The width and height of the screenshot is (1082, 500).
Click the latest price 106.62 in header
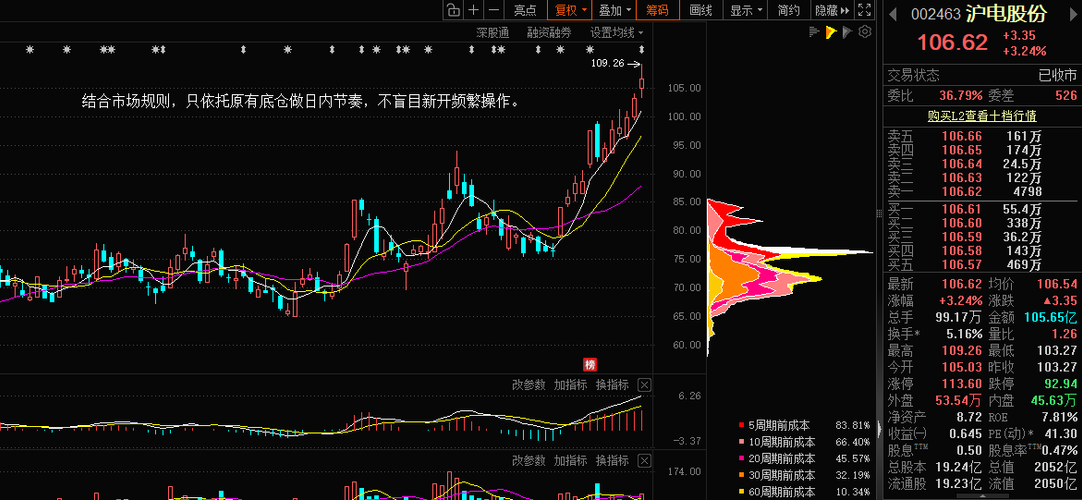(952, 42)
